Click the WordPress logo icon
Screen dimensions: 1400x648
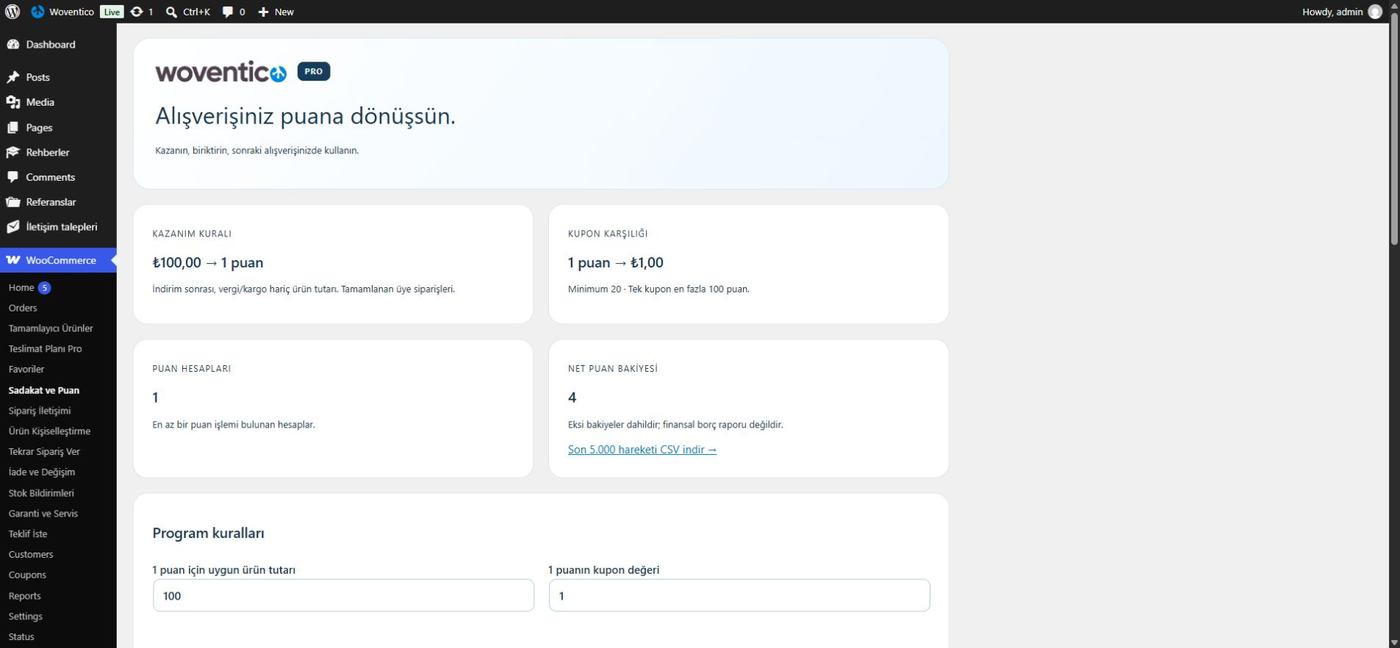(12, 12)
